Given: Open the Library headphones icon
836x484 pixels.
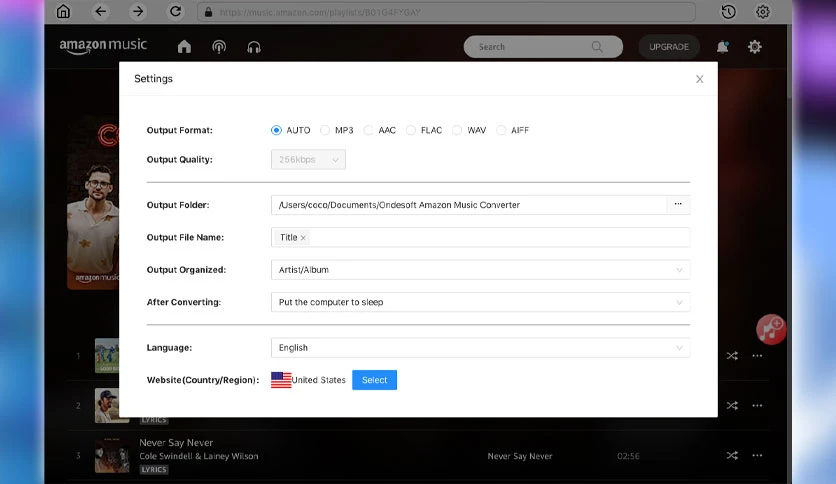Looking at the screenshot, I should pos(254,47).
